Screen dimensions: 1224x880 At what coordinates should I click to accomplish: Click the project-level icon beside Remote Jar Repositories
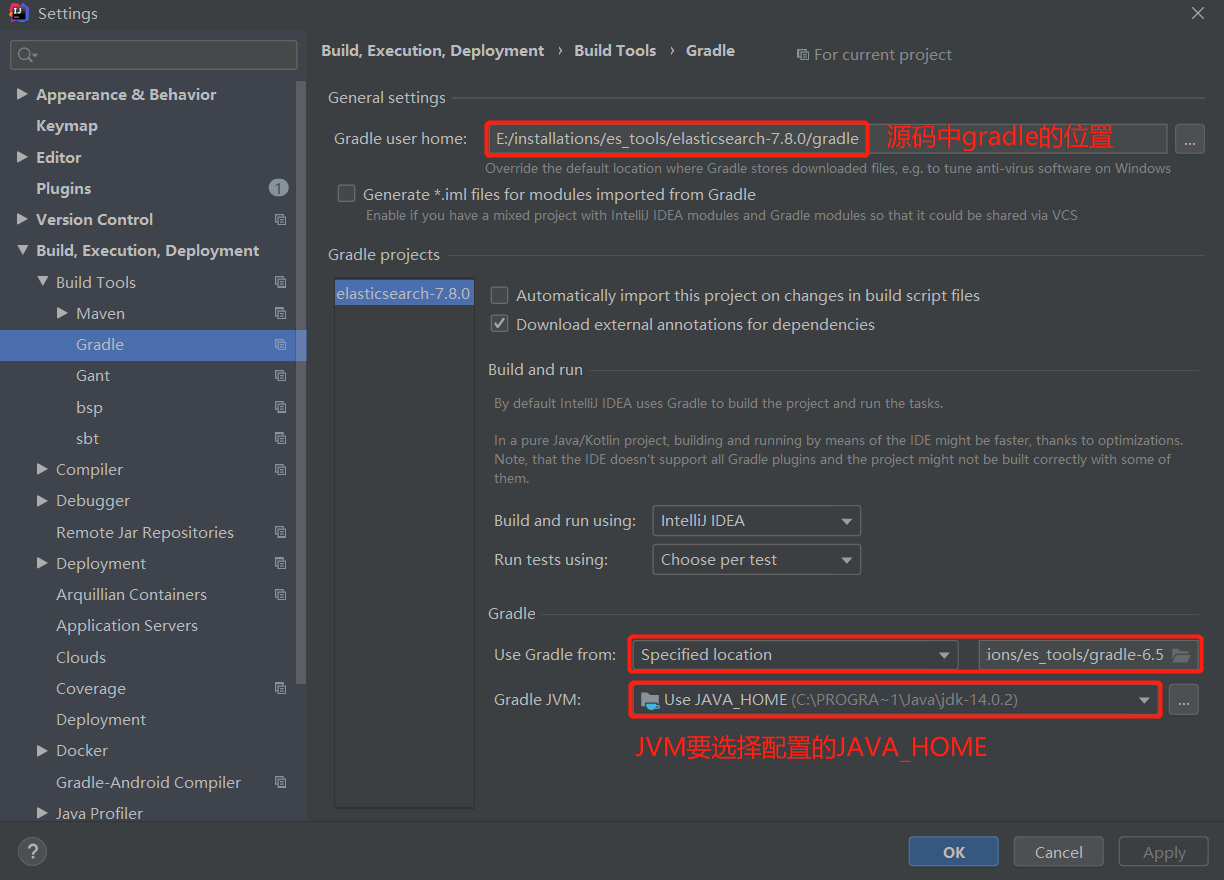pyautogui.click(x=280, y=532)
